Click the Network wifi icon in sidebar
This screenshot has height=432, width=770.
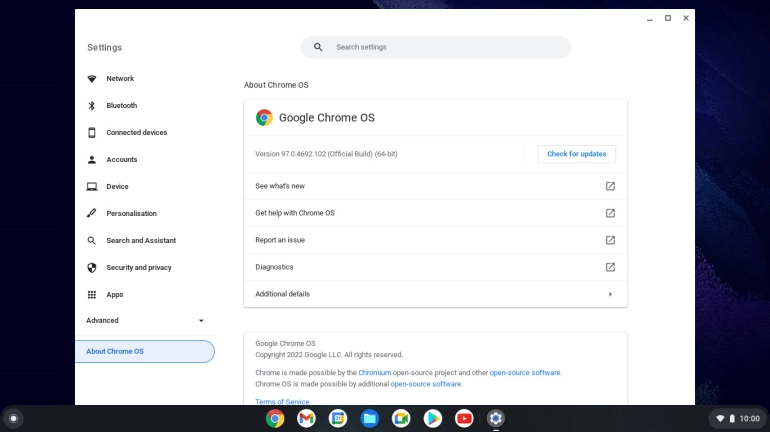pos(92,79)
